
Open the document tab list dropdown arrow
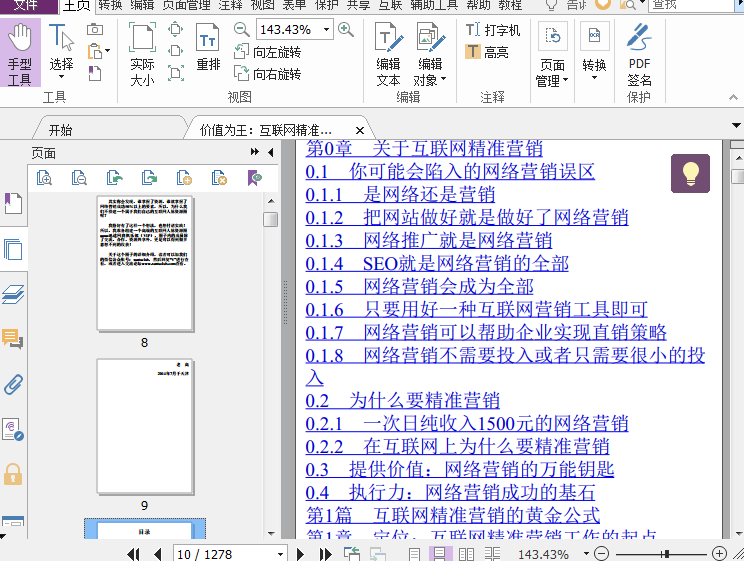[736, 125]
